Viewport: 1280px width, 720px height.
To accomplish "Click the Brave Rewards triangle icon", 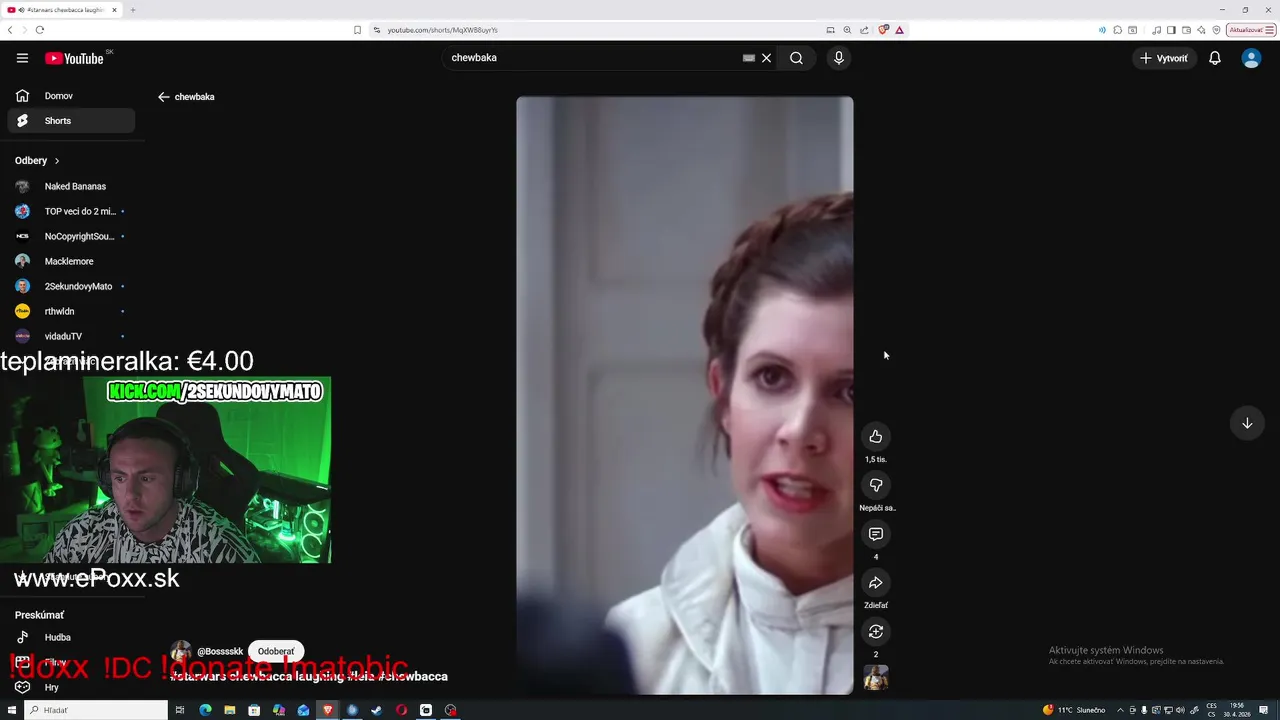I will [899, 30].
